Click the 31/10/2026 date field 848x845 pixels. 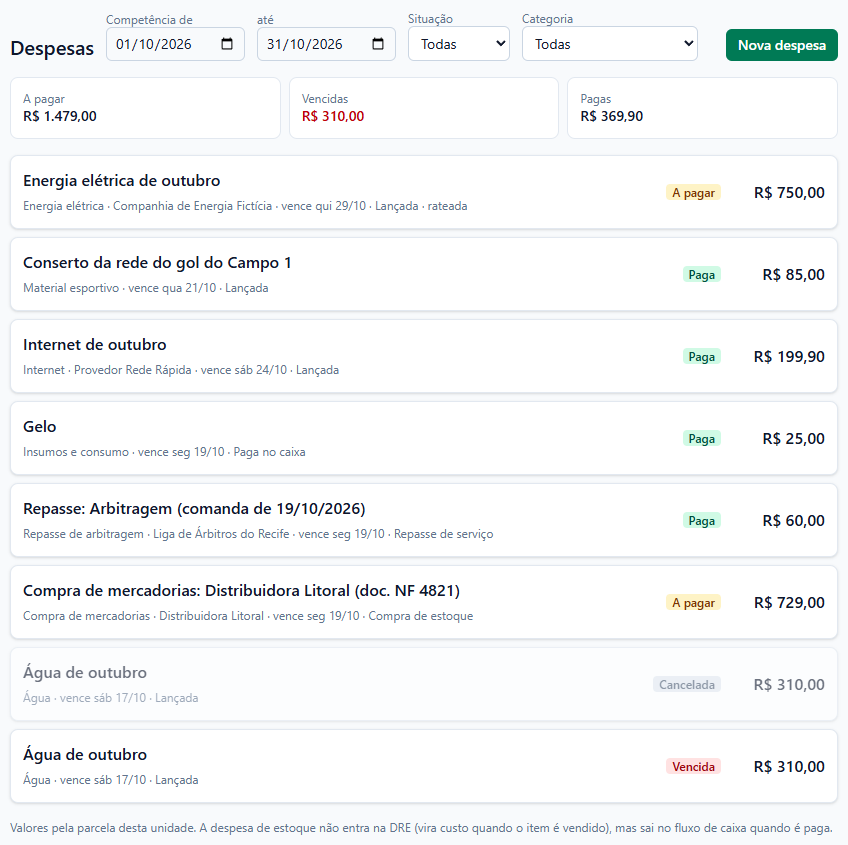(x=326, y=44)
